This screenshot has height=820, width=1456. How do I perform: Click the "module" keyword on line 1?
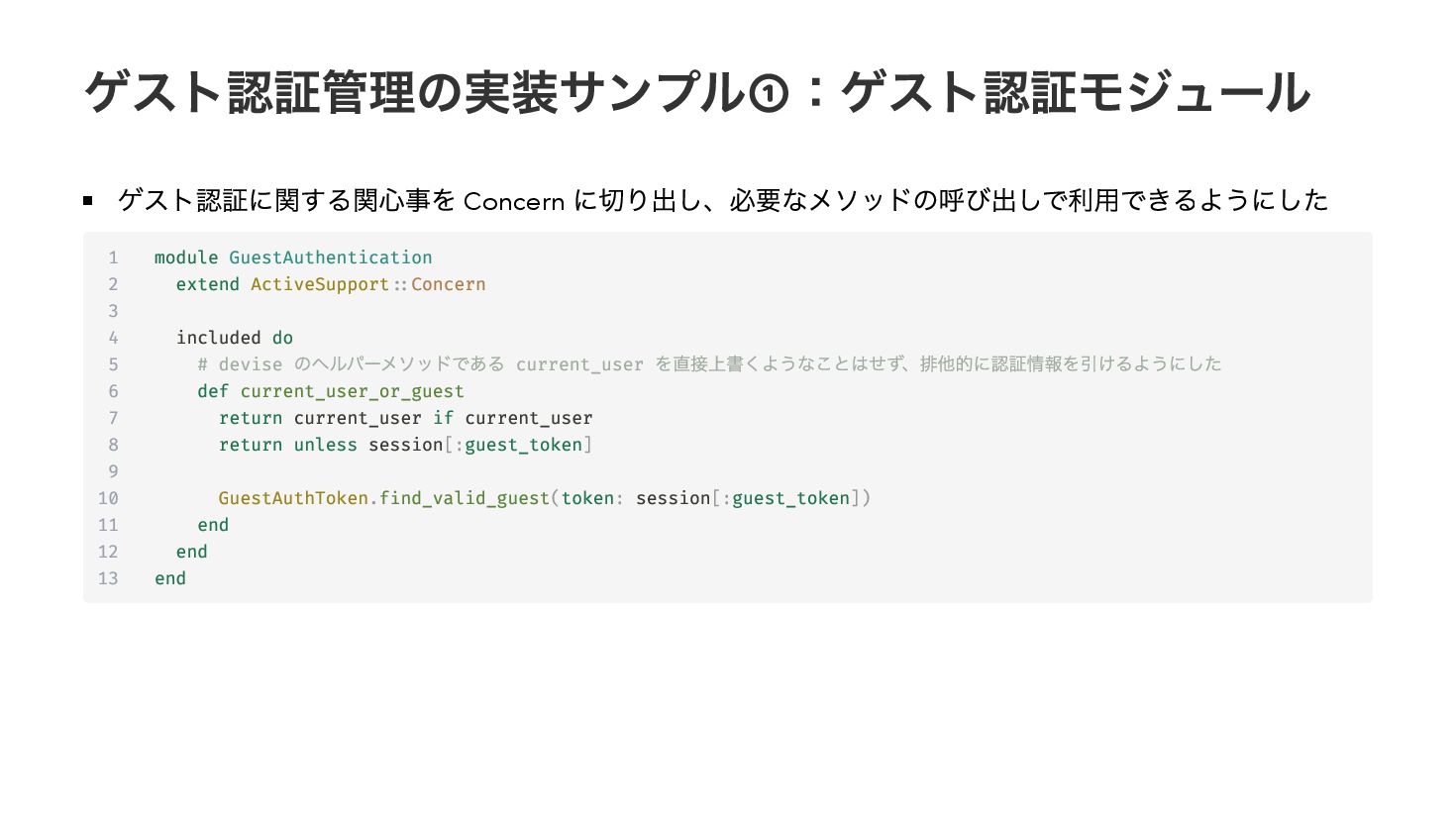click(x=186, y=257)
